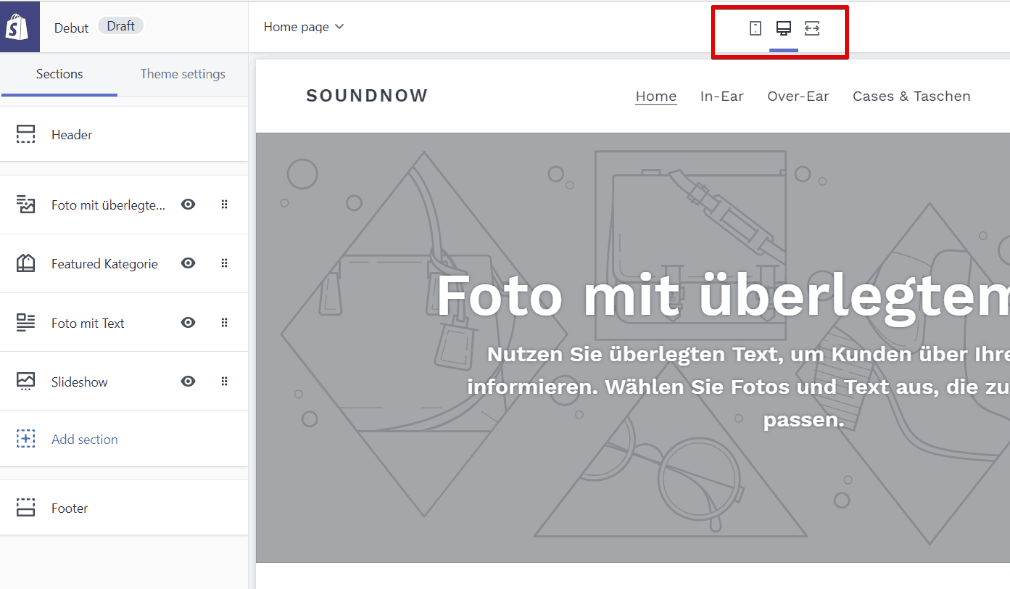Click the Draft status badge
The width and height of the screenshot is (1010, 589).
click(120, 26)
